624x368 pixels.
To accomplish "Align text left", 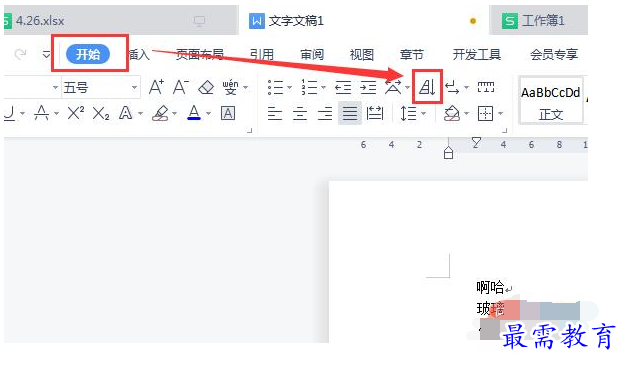I will point(275,114).
